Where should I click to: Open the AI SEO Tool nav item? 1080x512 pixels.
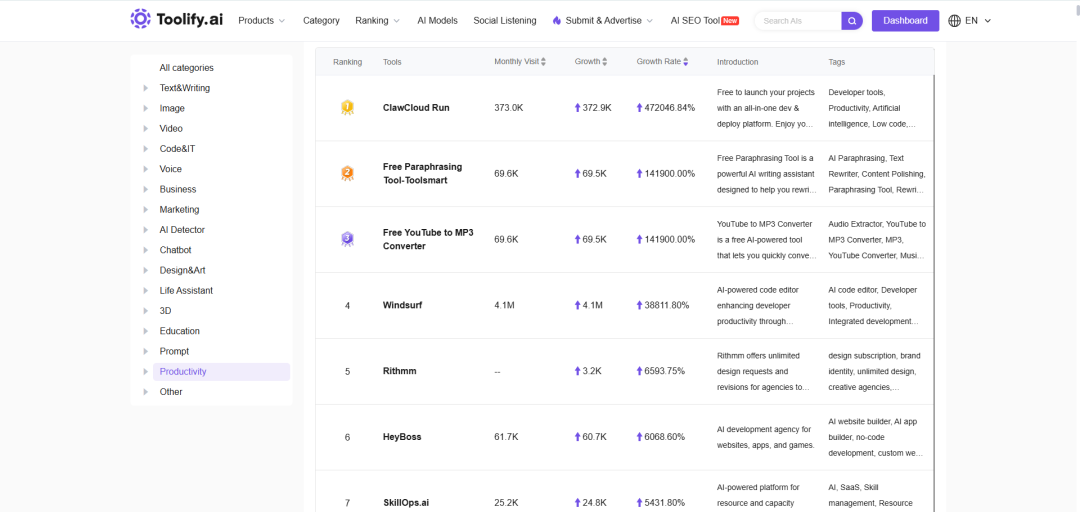pyautogui.click(x=696, y=21)
